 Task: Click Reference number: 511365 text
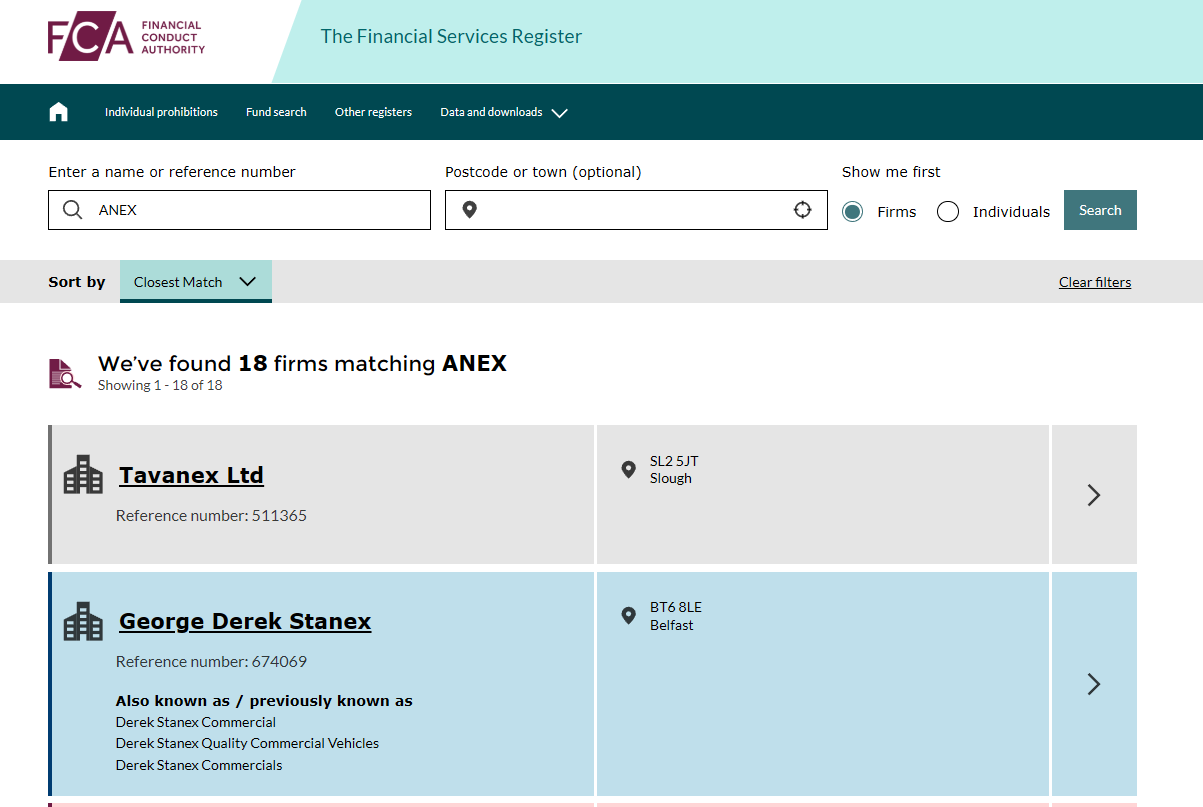(x=211, y=516)
